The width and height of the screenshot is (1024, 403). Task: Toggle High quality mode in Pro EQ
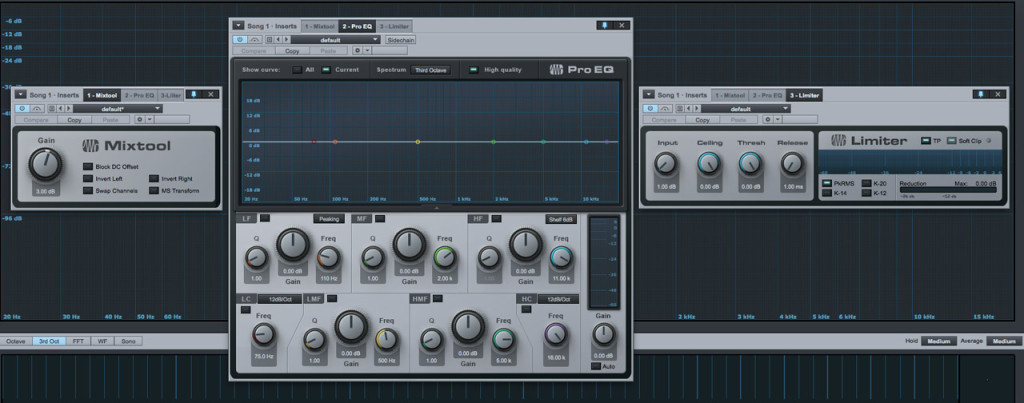tap(474, 70)
